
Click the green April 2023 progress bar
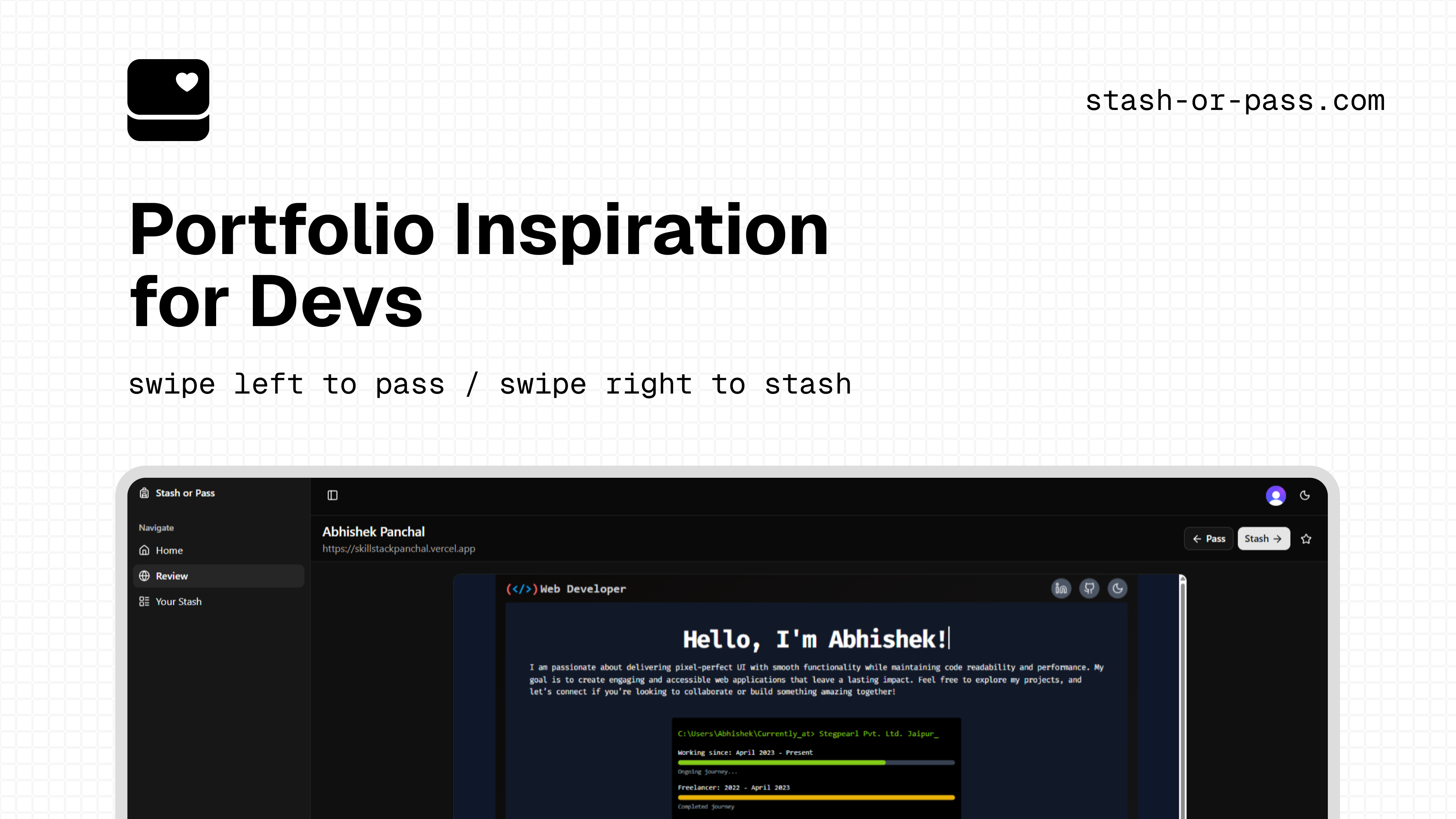(781, 763)
